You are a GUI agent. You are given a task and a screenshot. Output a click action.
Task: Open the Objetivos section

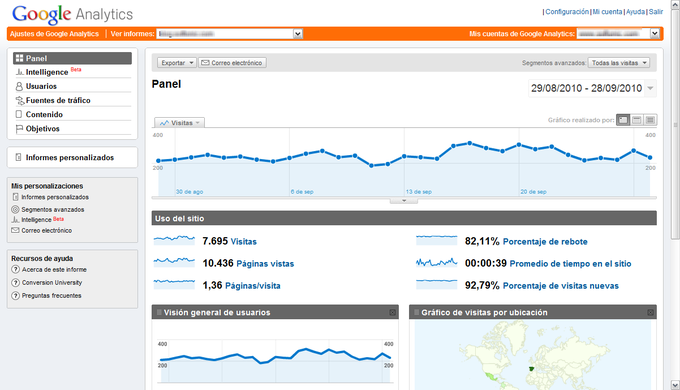tap(42, 129)
